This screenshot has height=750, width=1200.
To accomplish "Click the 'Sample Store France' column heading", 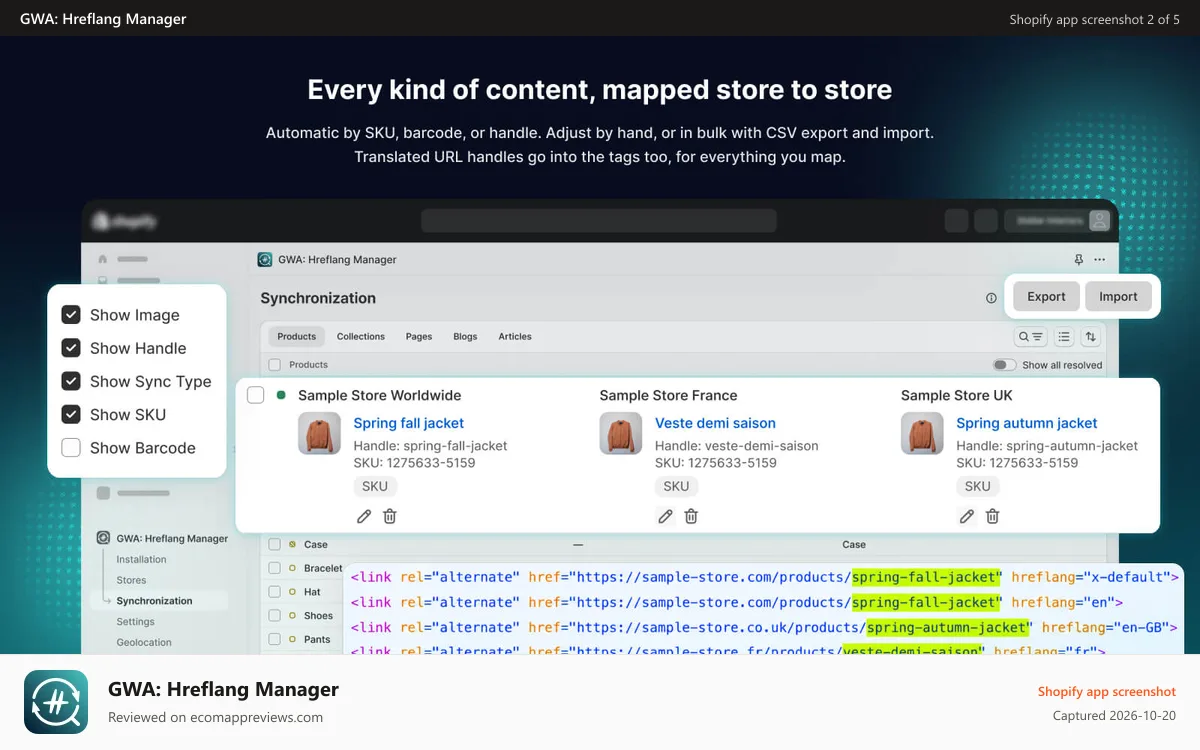I will pos(668,395).
